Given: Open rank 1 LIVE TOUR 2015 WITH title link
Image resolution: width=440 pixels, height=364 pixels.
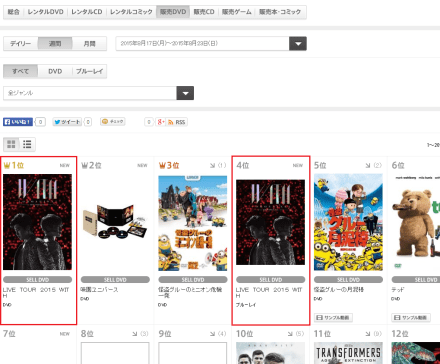Looking at the screenshot, I should coord(36,293).
